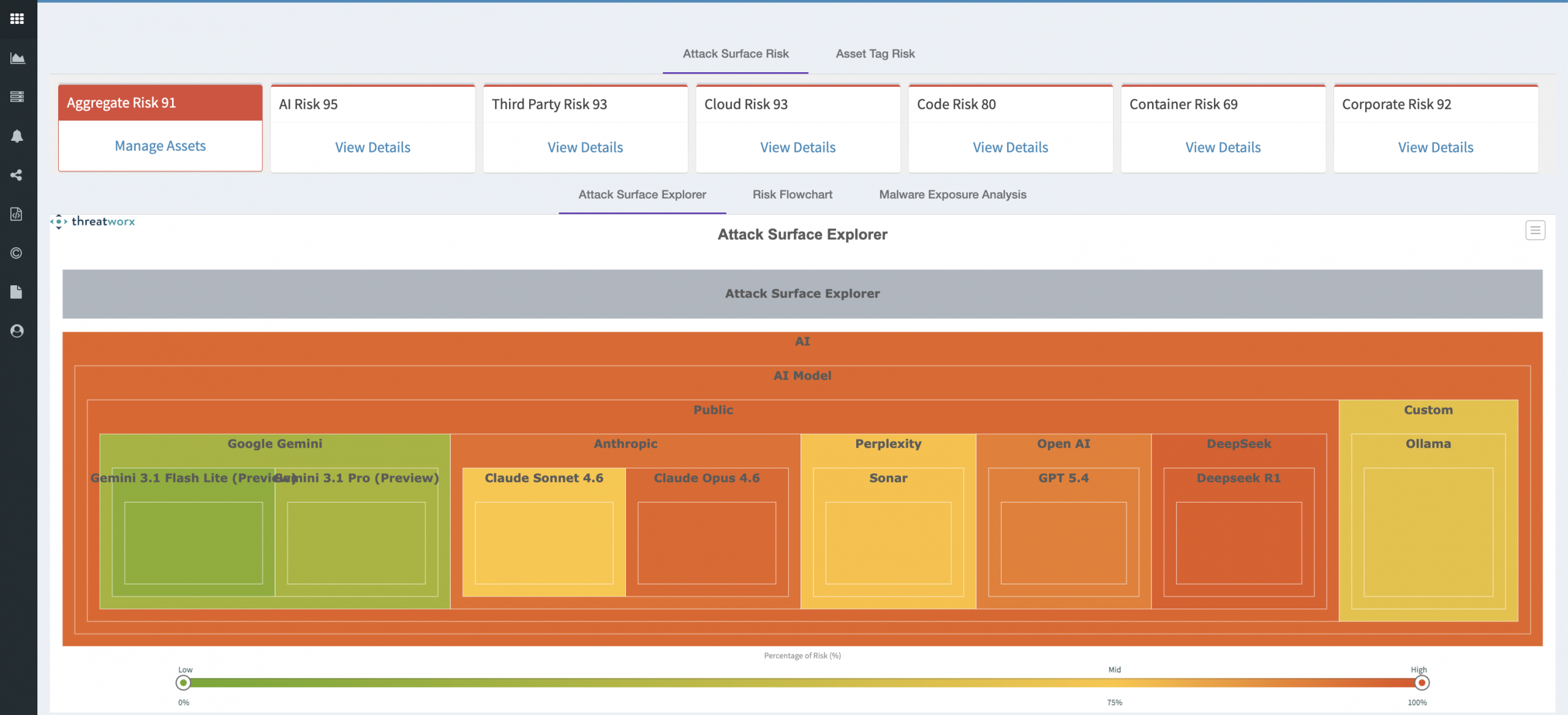This screenshot has width=1568, height=715.
Task: View Details for AI Risk 95
Action: (x=372, y=148)
